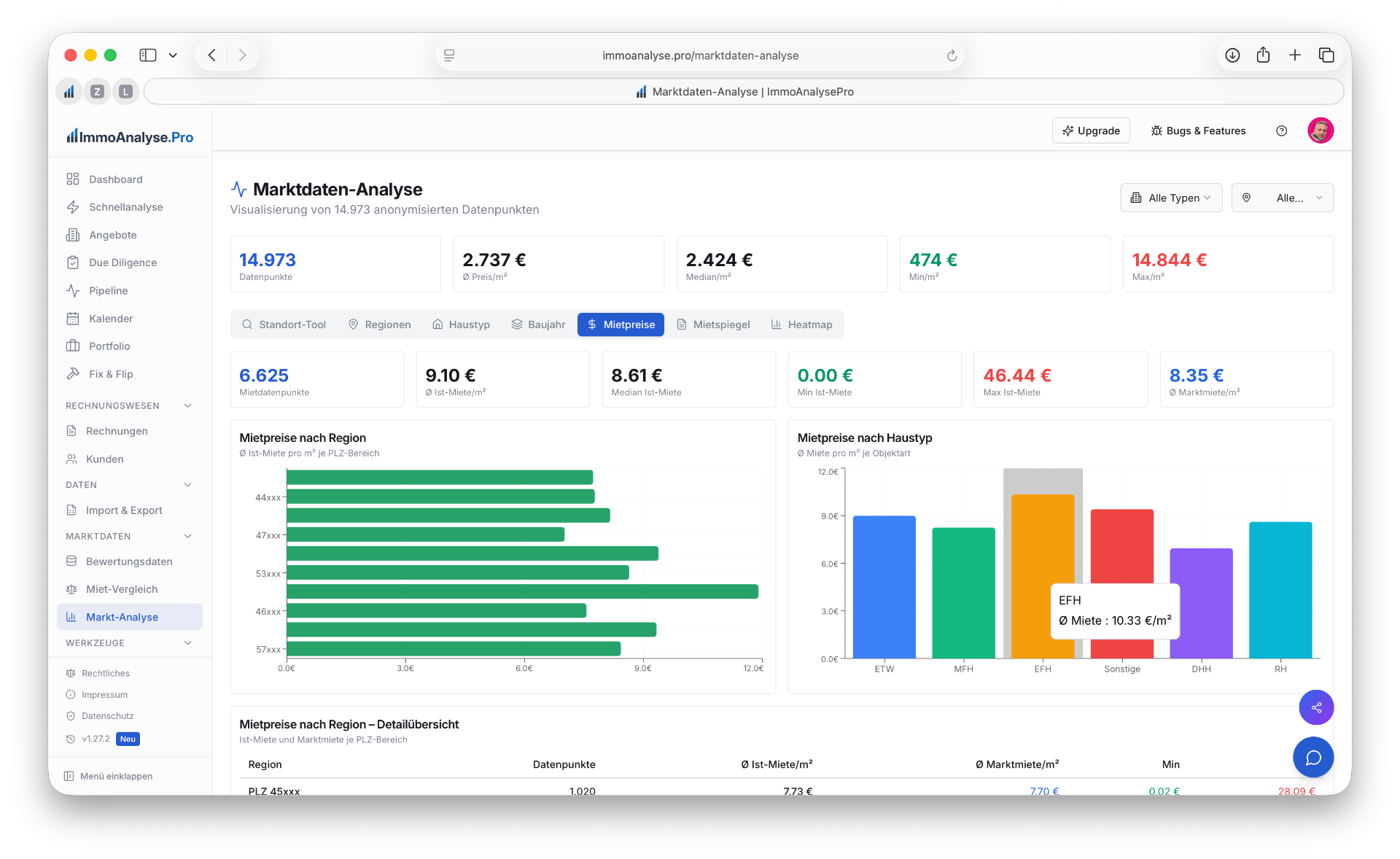
Task: Select the pinned Z tab
Action: click(97, 92)
